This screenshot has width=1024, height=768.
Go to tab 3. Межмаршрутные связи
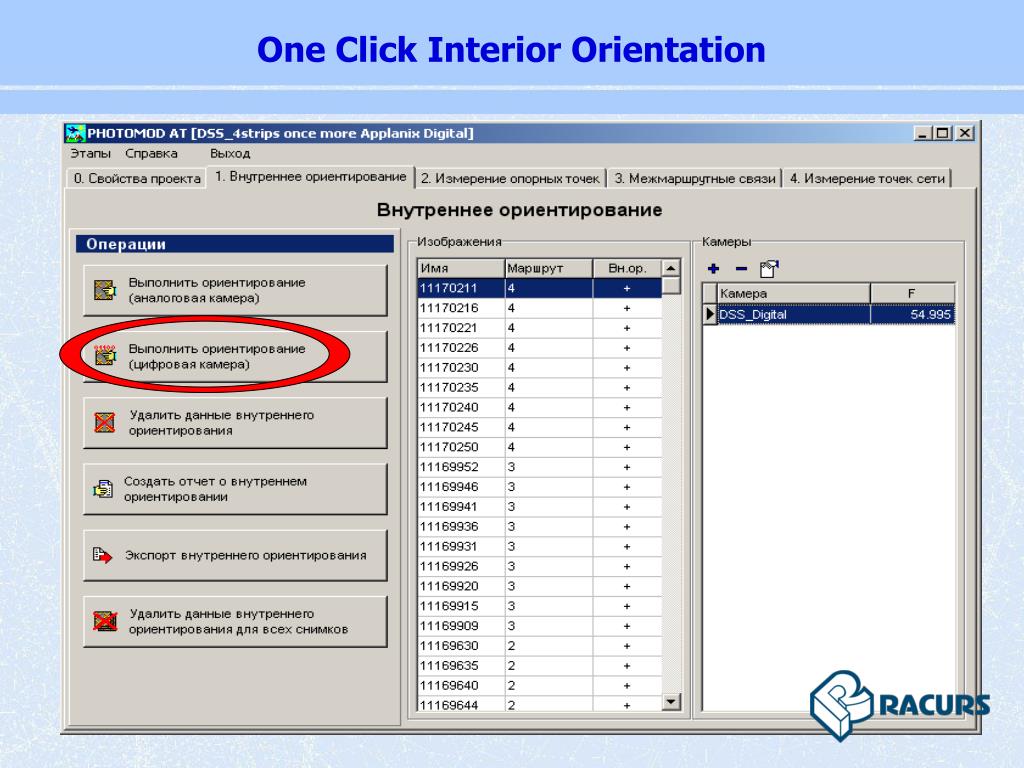694,178
